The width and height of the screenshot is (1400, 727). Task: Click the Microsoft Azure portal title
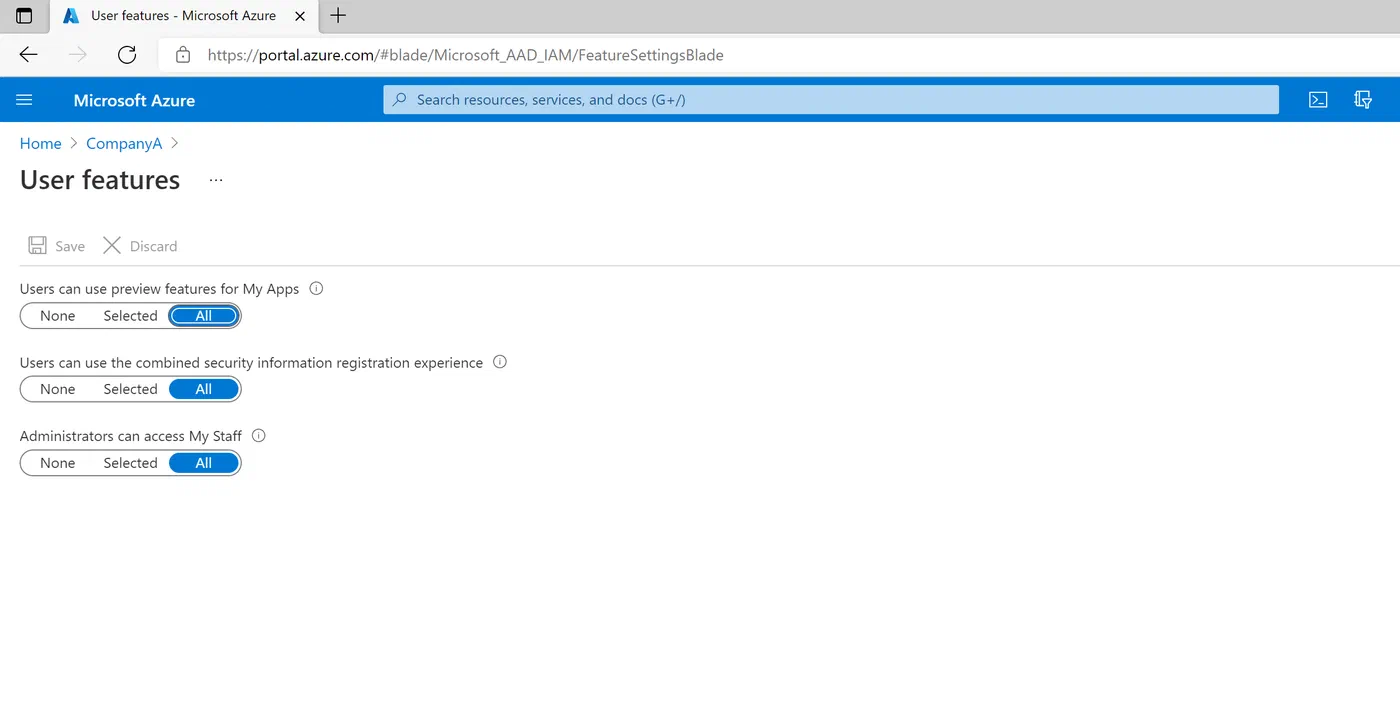coord(134,100)
